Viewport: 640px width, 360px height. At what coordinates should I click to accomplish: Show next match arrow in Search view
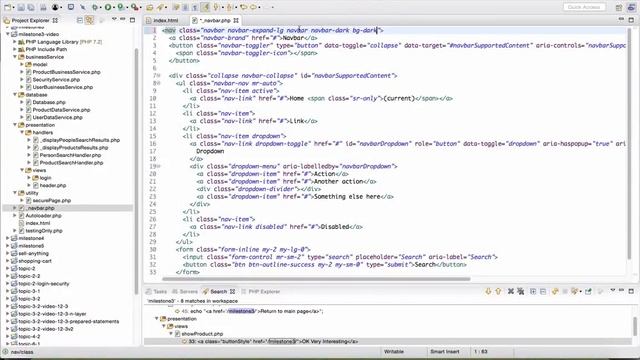[488, 291]
